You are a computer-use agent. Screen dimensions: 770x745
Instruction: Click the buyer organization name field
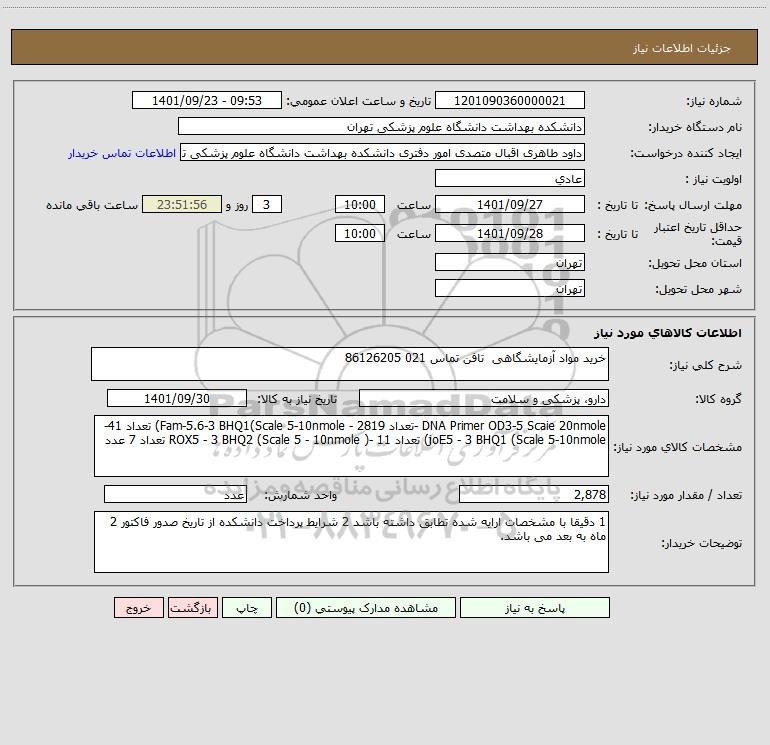coord(381,126)
